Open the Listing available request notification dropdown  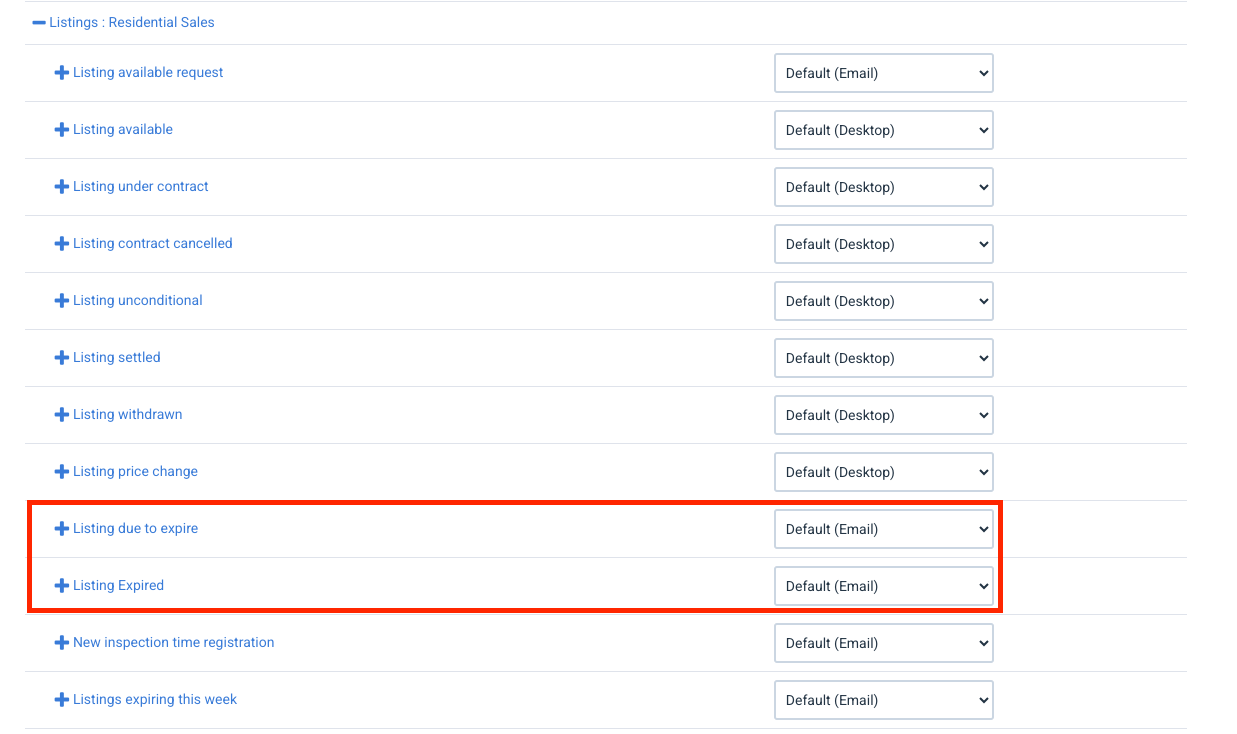(x=883, y=73)
